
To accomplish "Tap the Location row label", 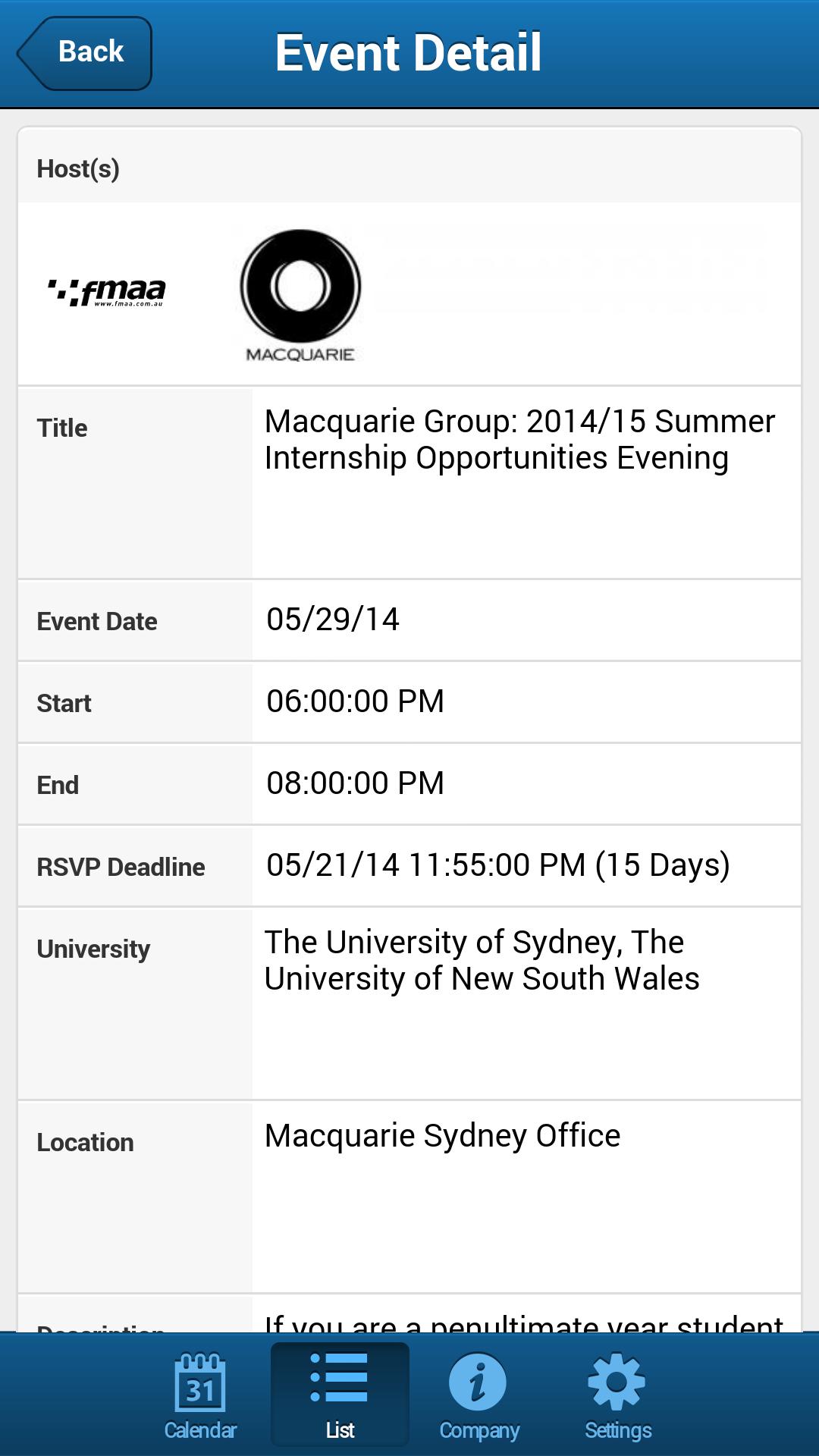I will coord(85,1143).
